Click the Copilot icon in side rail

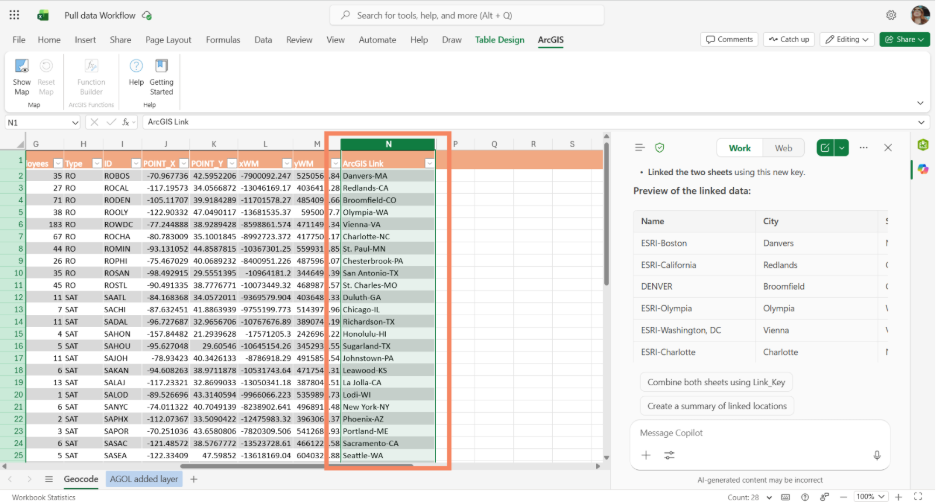point(923,170)
